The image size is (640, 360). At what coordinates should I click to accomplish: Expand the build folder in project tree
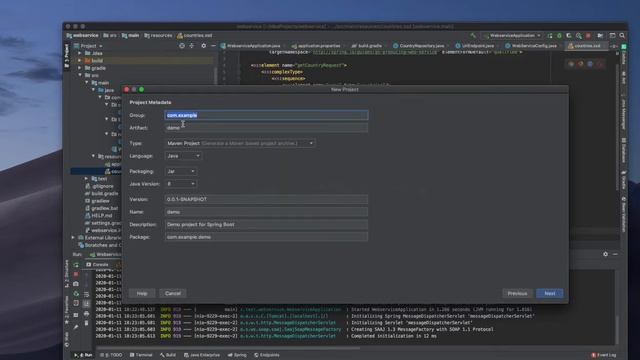80,60
